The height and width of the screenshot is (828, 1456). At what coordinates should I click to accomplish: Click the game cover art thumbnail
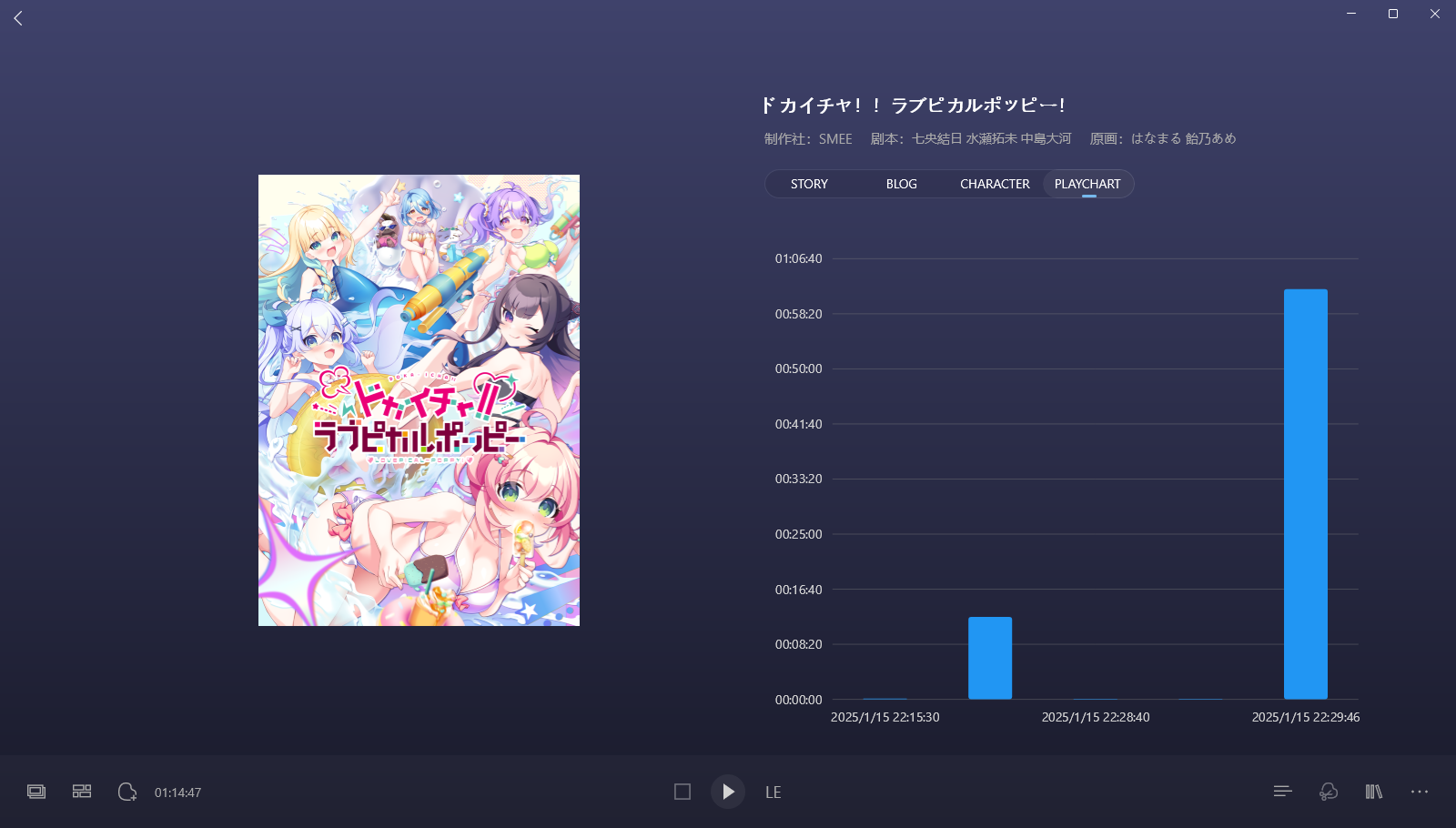[419, 400]
